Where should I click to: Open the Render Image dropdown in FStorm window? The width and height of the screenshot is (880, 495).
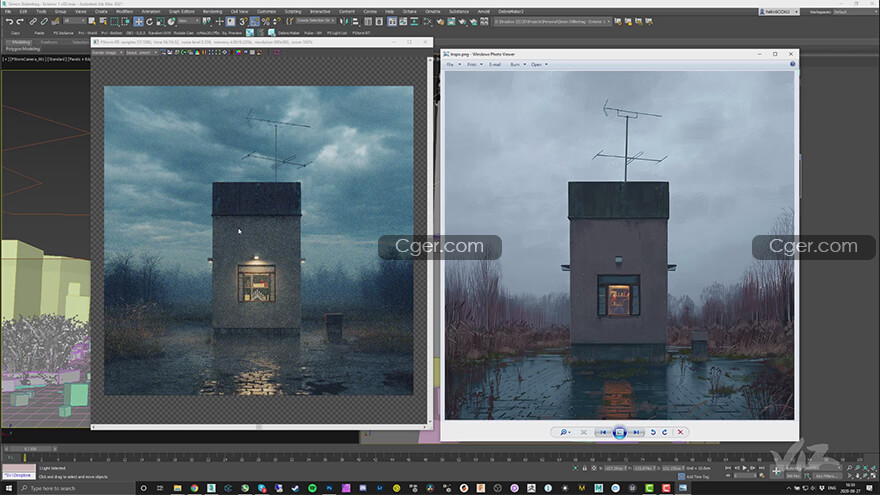[107, 52]
